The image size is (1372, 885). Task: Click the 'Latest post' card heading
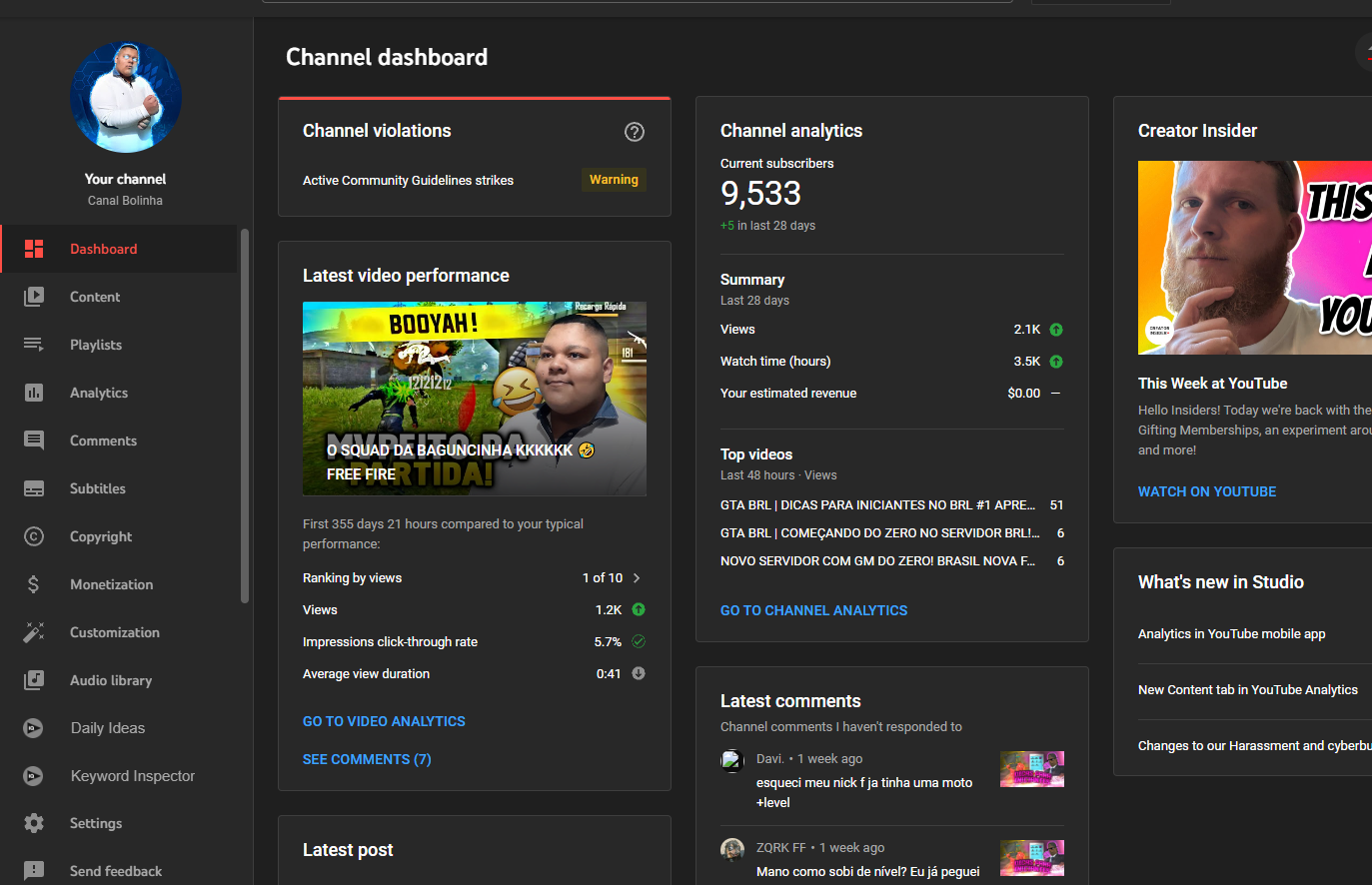tap(348, 850)
